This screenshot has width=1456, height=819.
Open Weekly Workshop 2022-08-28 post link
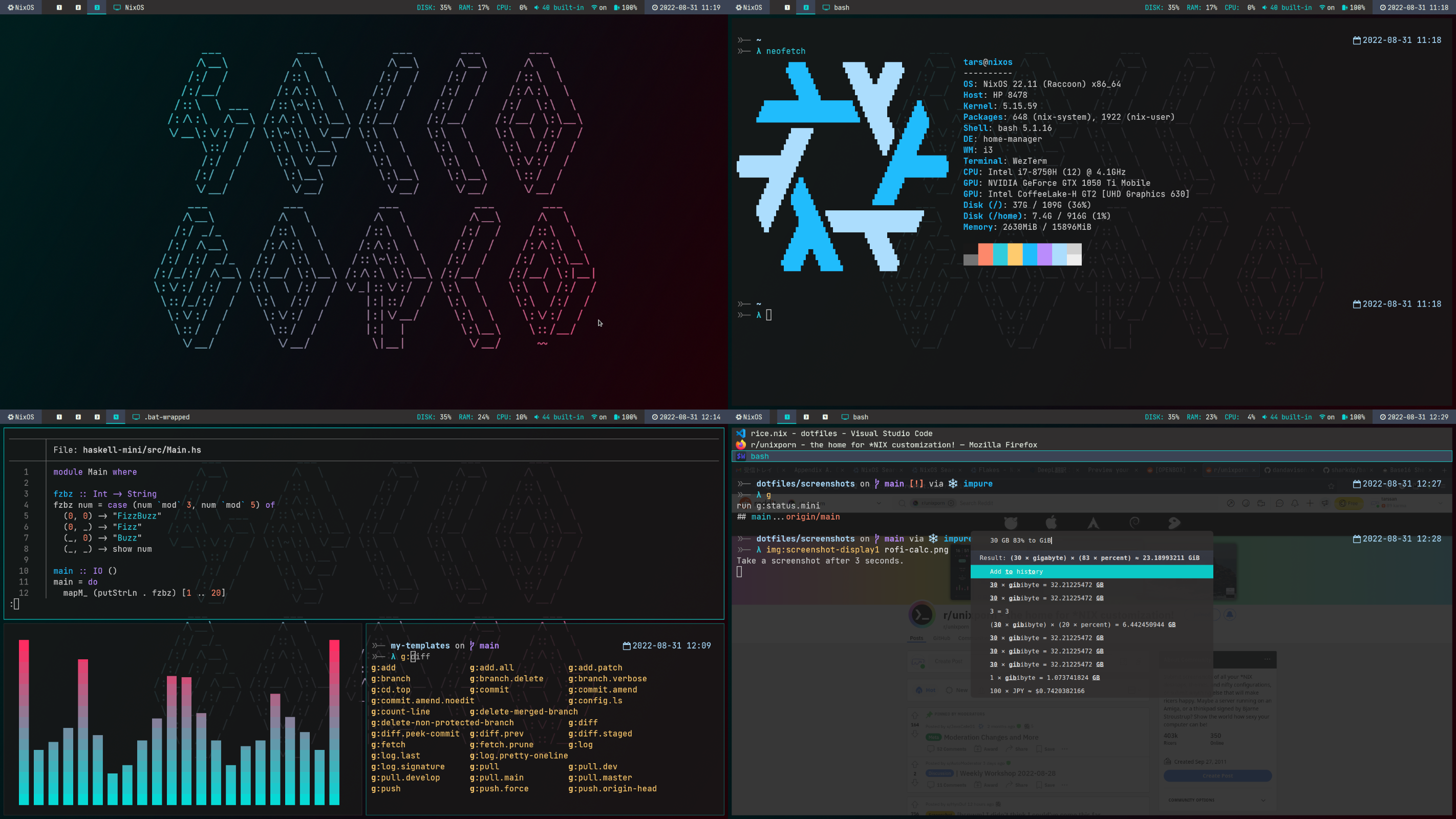tap(1007, 773)
